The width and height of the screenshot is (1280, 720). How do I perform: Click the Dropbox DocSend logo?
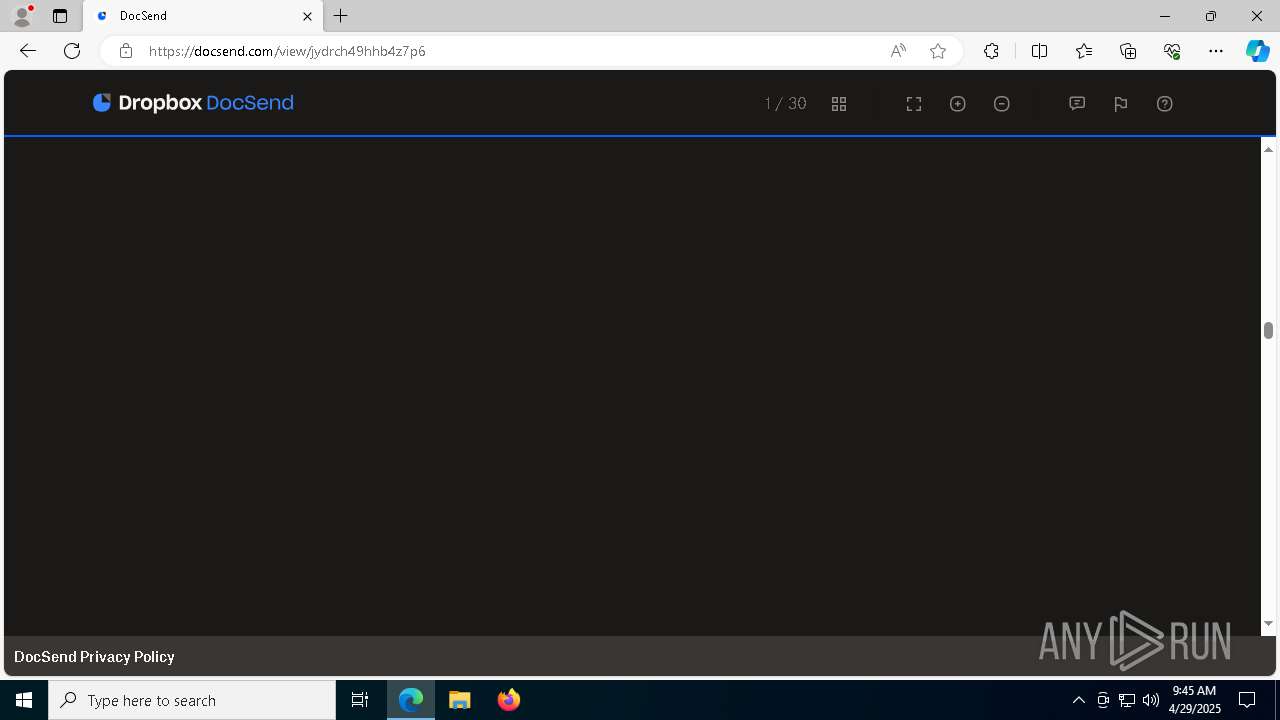pyautogui.click(x=193, y=103)
